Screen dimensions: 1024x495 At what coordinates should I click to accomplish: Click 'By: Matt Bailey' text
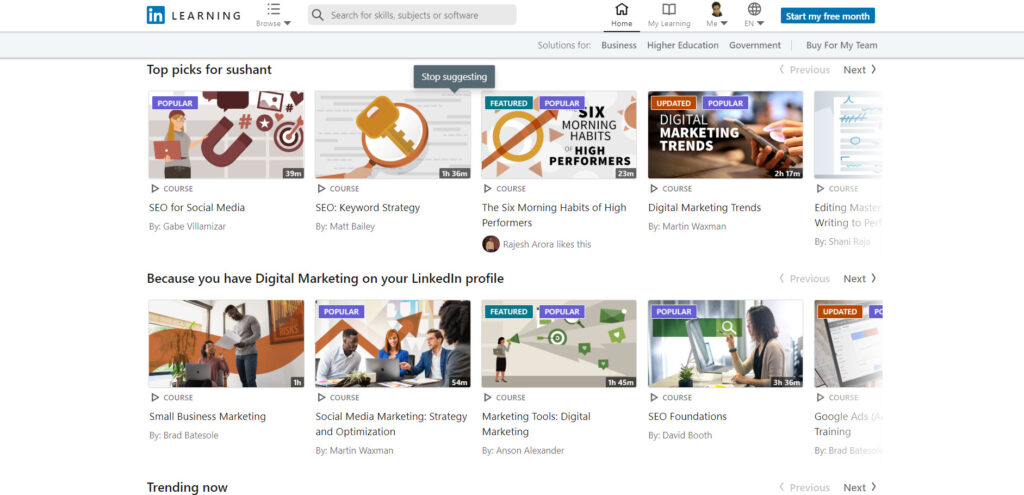pos(345,227)
